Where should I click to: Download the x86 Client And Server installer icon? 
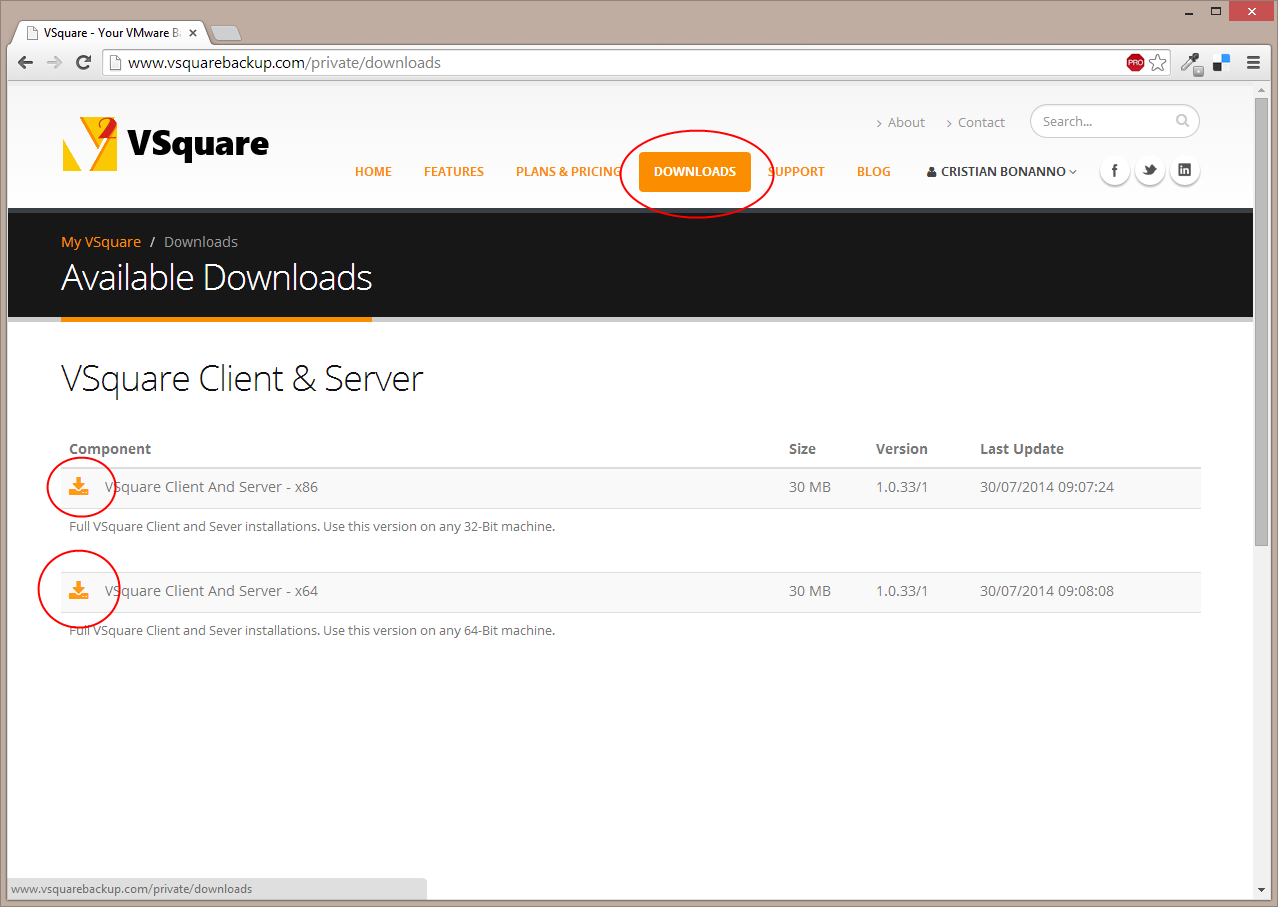(79, 487)
